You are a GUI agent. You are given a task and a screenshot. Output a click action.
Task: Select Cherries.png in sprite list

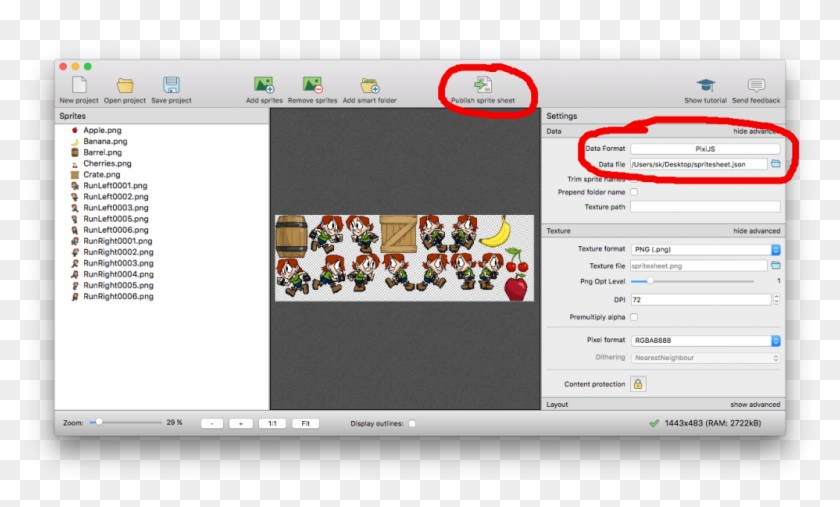point(107,163)
